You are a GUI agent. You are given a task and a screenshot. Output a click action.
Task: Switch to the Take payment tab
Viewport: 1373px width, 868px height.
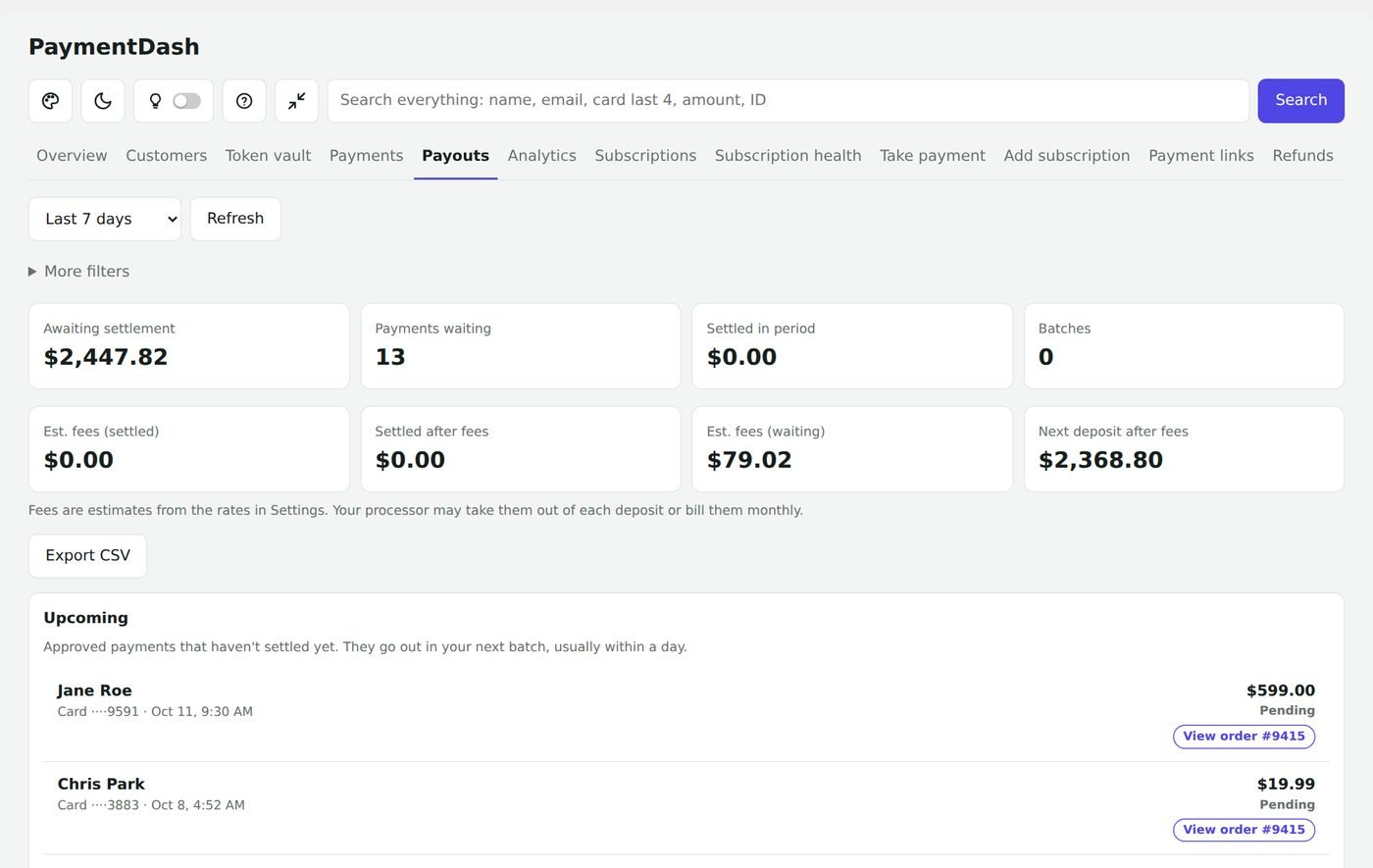coord(932,156)
